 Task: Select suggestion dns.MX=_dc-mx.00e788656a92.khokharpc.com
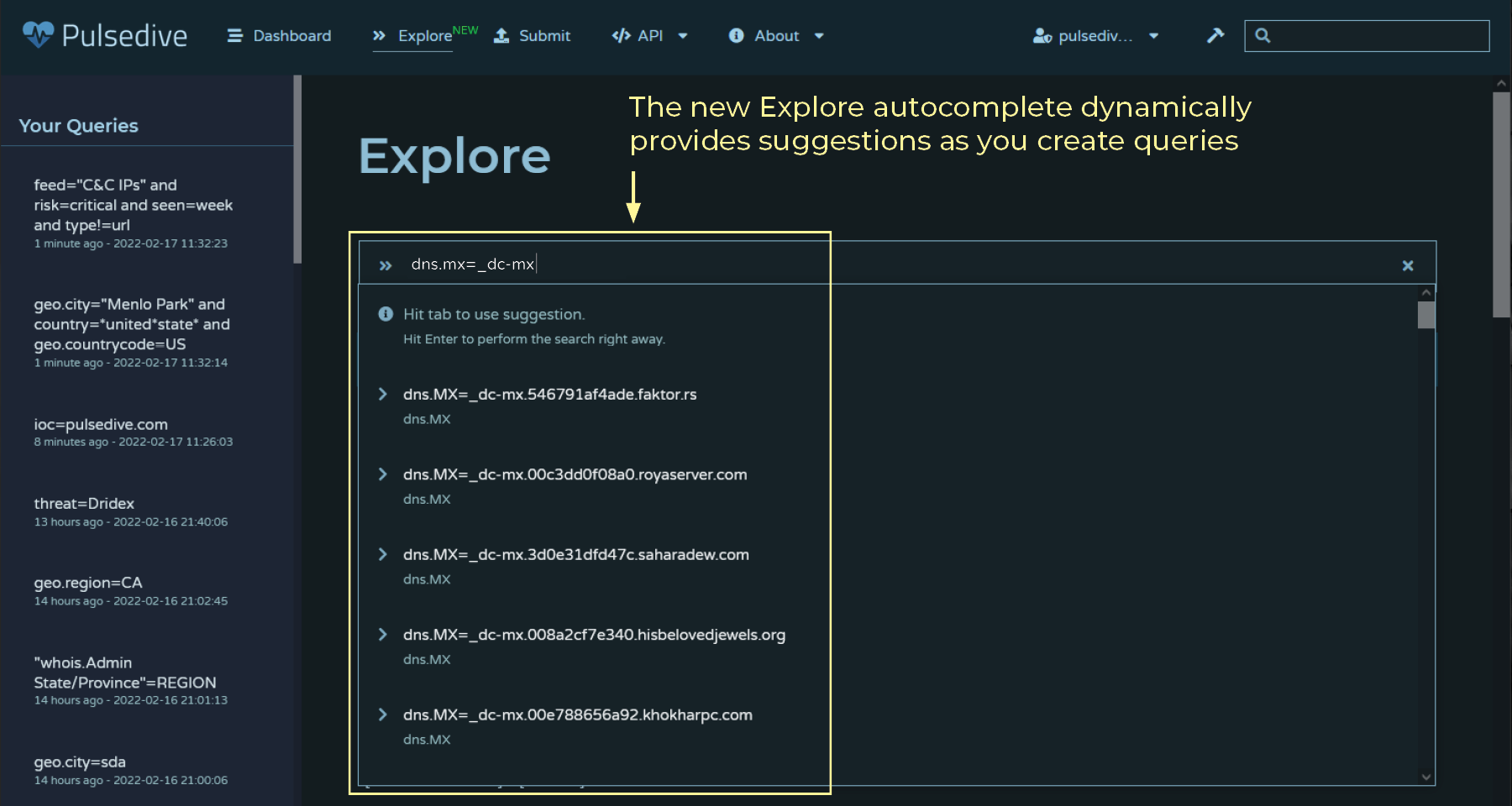point(577,714)
